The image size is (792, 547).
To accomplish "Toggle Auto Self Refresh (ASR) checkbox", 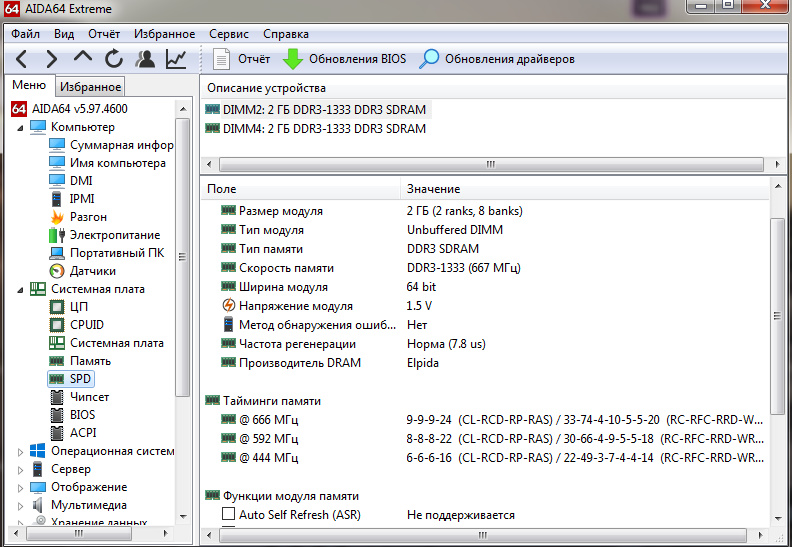I will 228,514.
